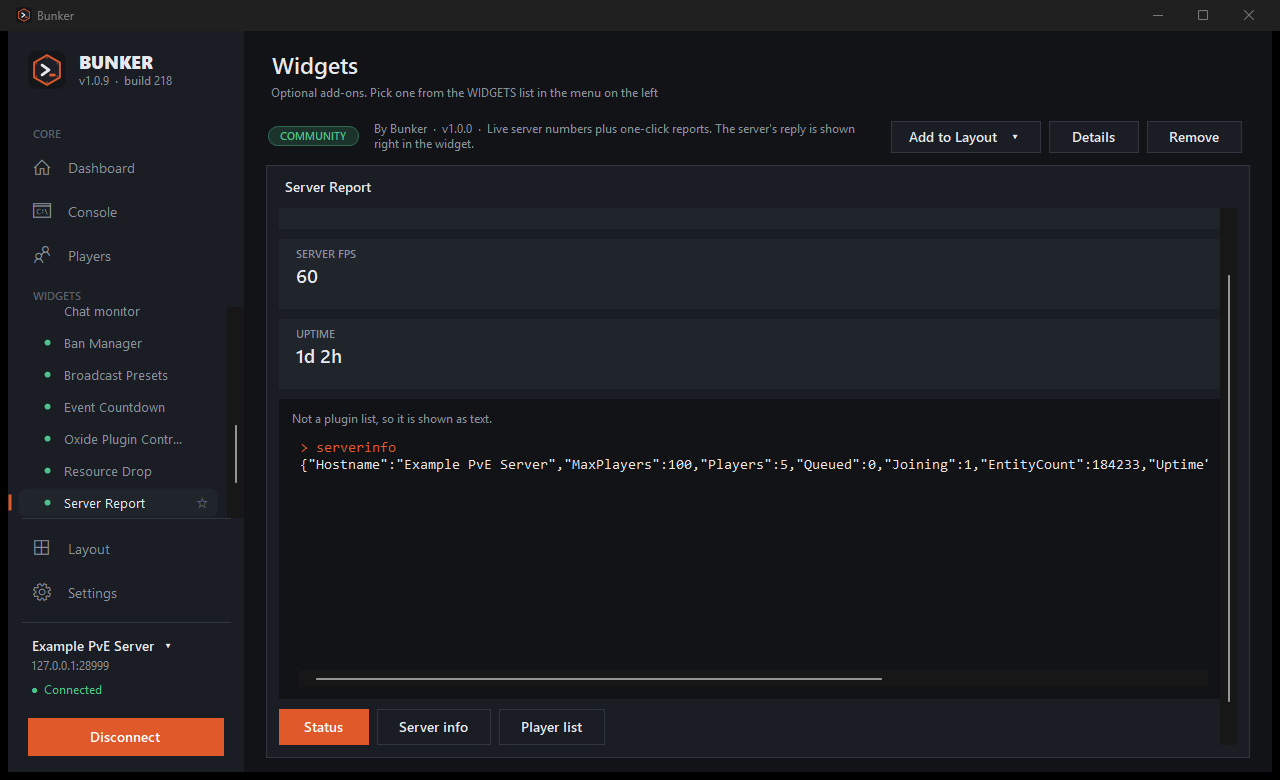Select the Broadcast Presets widget

pyautogui.click(x=118, y=375)
